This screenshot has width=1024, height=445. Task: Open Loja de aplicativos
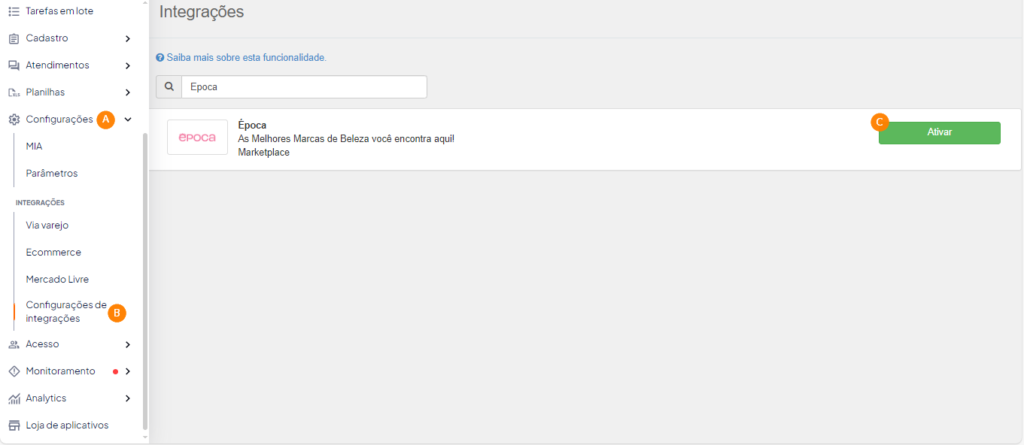67,425
